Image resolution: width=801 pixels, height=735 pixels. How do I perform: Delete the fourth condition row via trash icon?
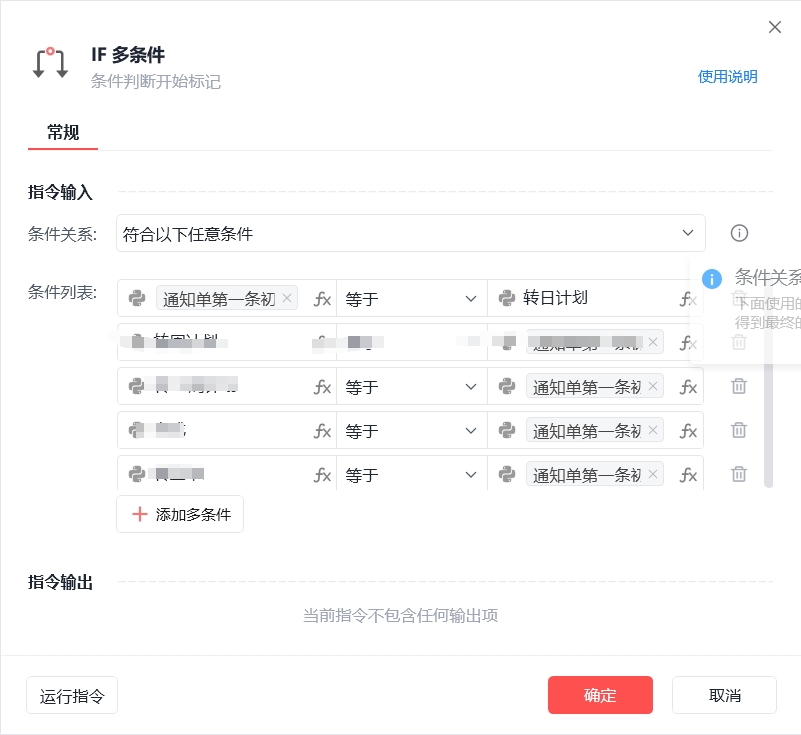pyautogui.click(x=739, y=430)
